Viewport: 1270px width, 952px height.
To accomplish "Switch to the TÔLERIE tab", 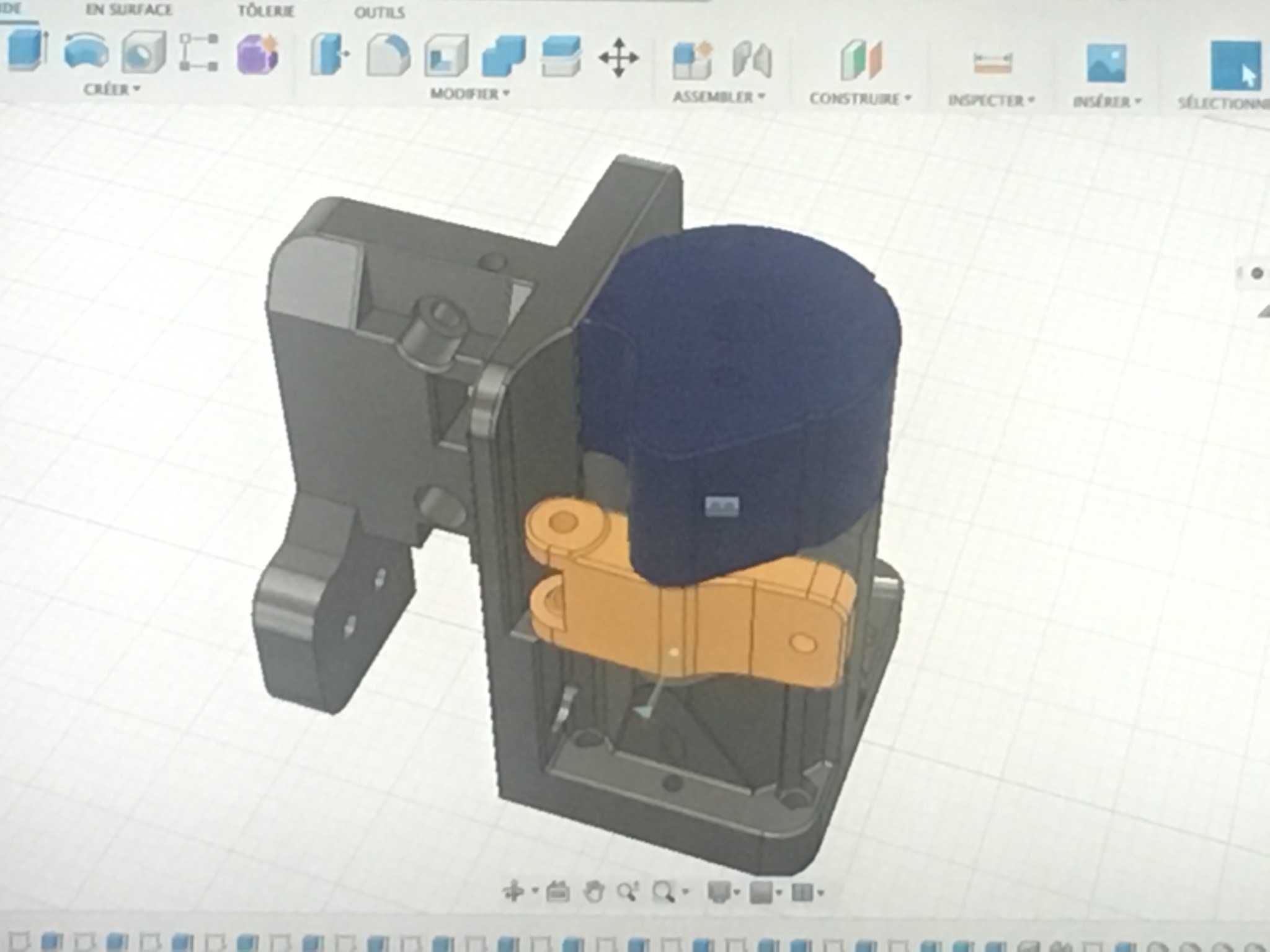I will (266, 11).
